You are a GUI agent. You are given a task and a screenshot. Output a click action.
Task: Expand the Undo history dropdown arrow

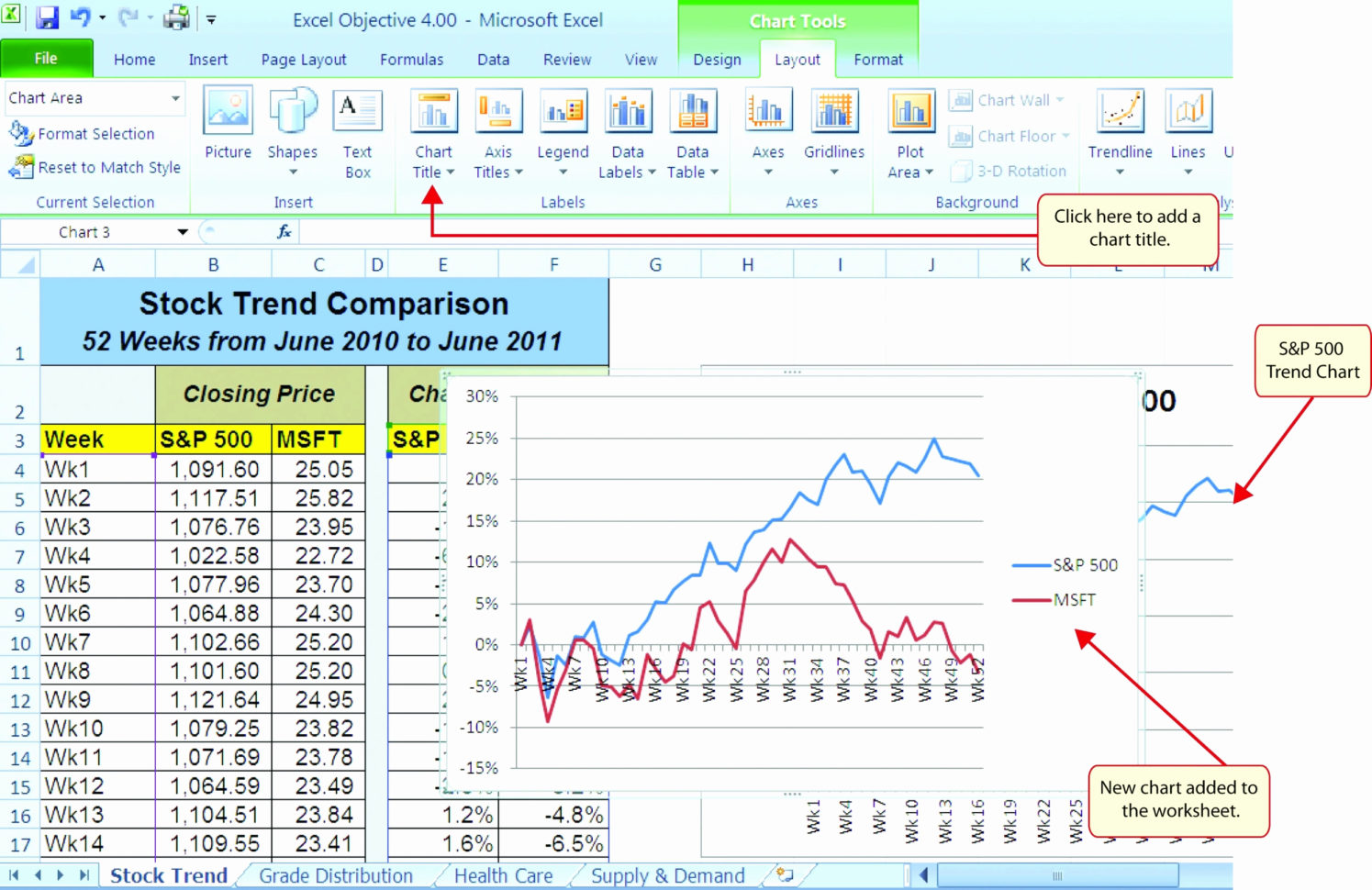coord(102,18)
